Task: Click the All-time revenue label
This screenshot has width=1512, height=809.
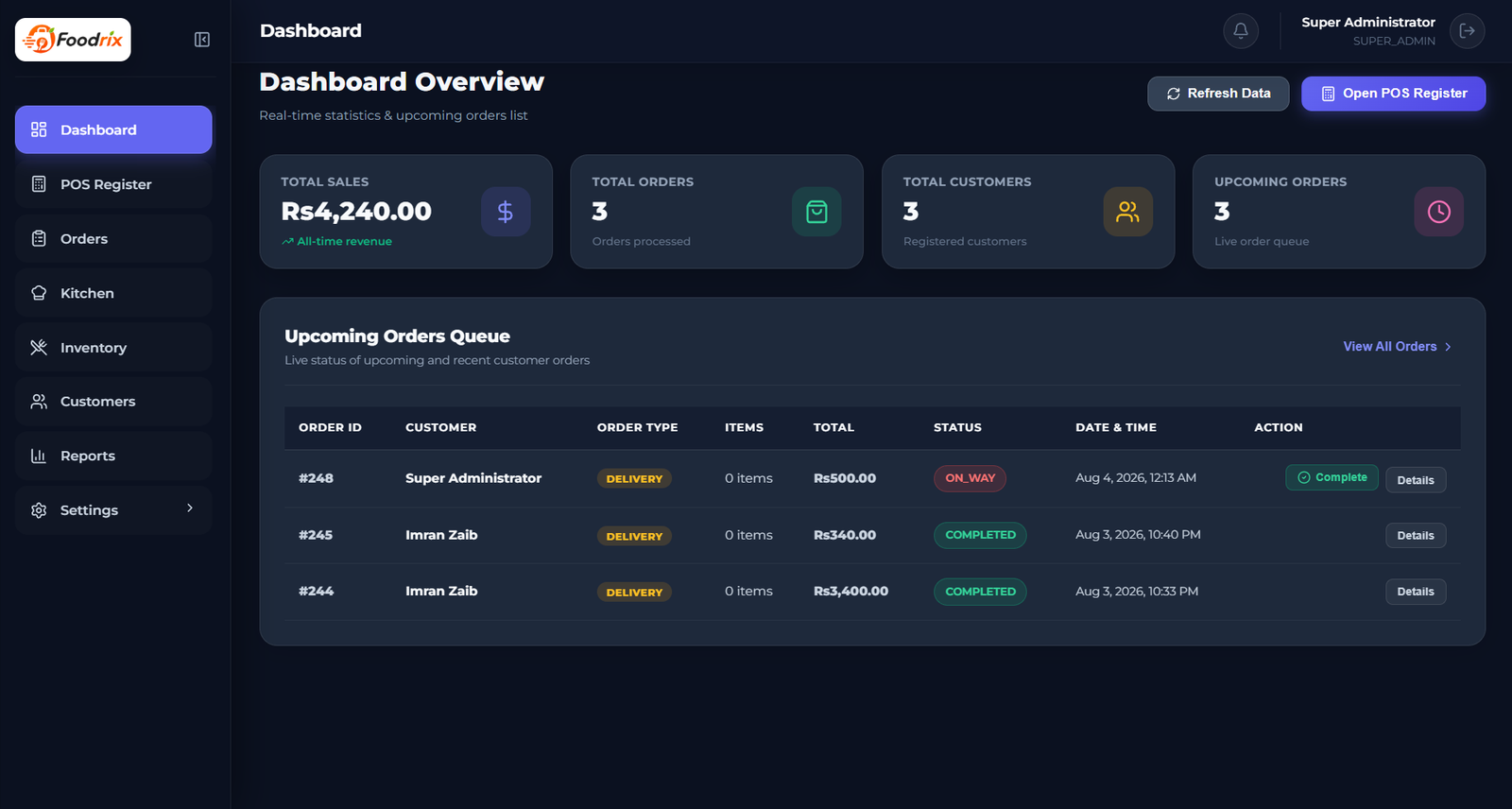Action: [x=344, y=242]
